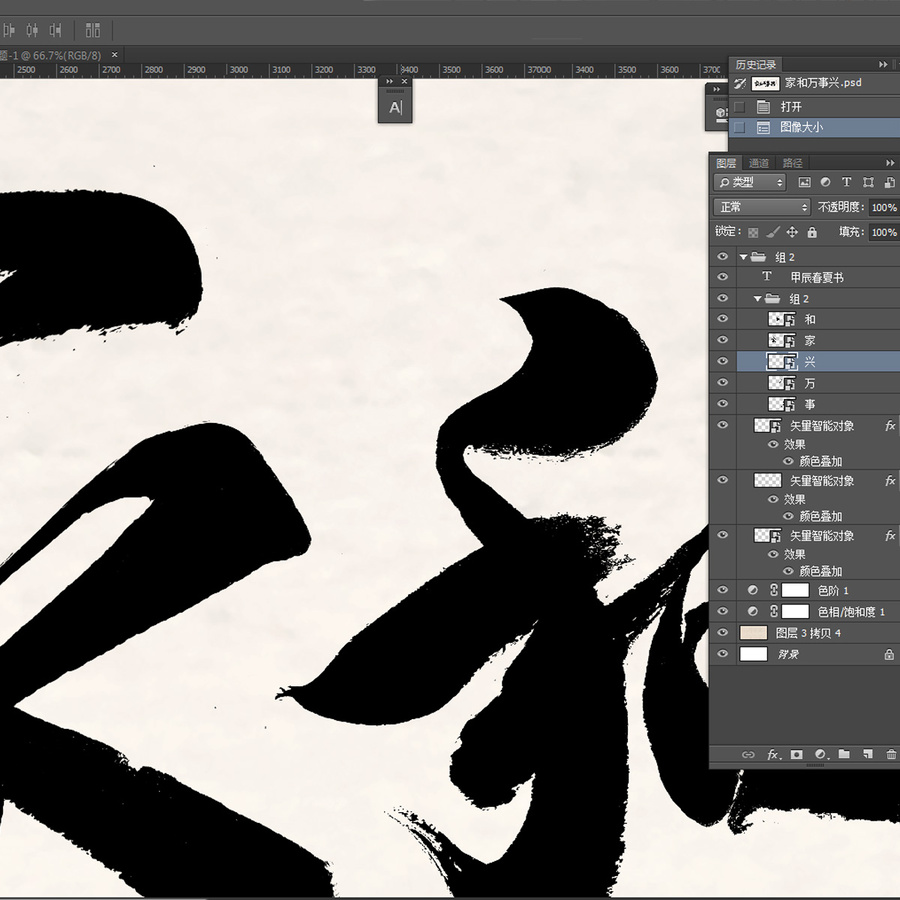Add a layer style with fx button

(x=773, y=754)
